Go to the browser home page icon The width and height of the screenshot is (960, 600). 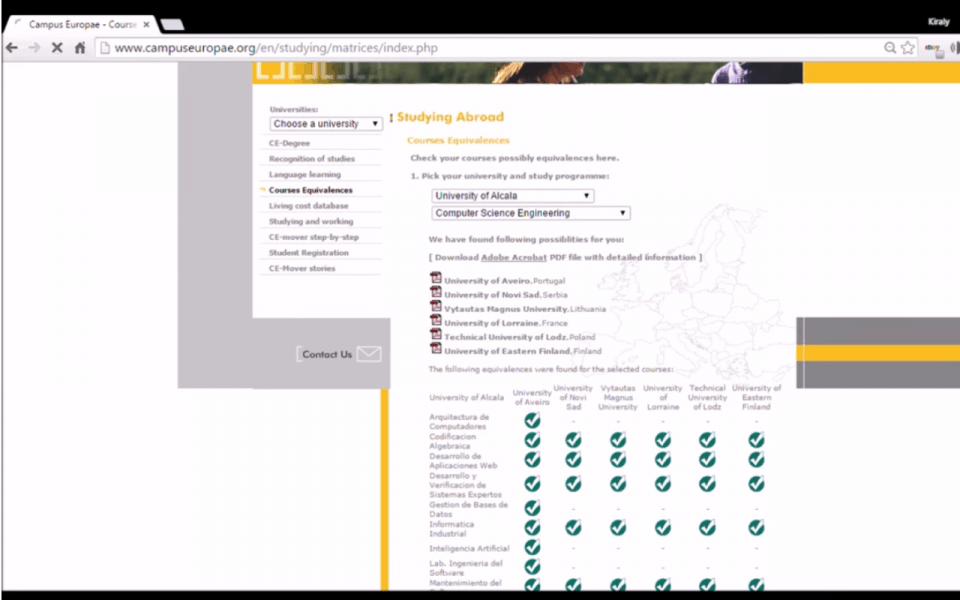[x=80, y=47]
